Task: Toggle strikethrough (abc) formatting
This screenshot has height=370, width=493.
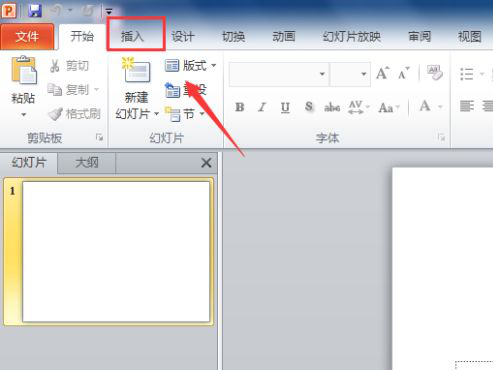Action: coord(332,107)
